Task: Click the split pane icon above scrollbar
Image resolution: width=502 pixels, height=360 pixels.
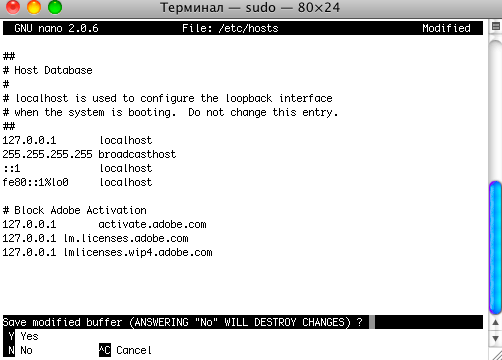Action: click(x=496, y=26)
